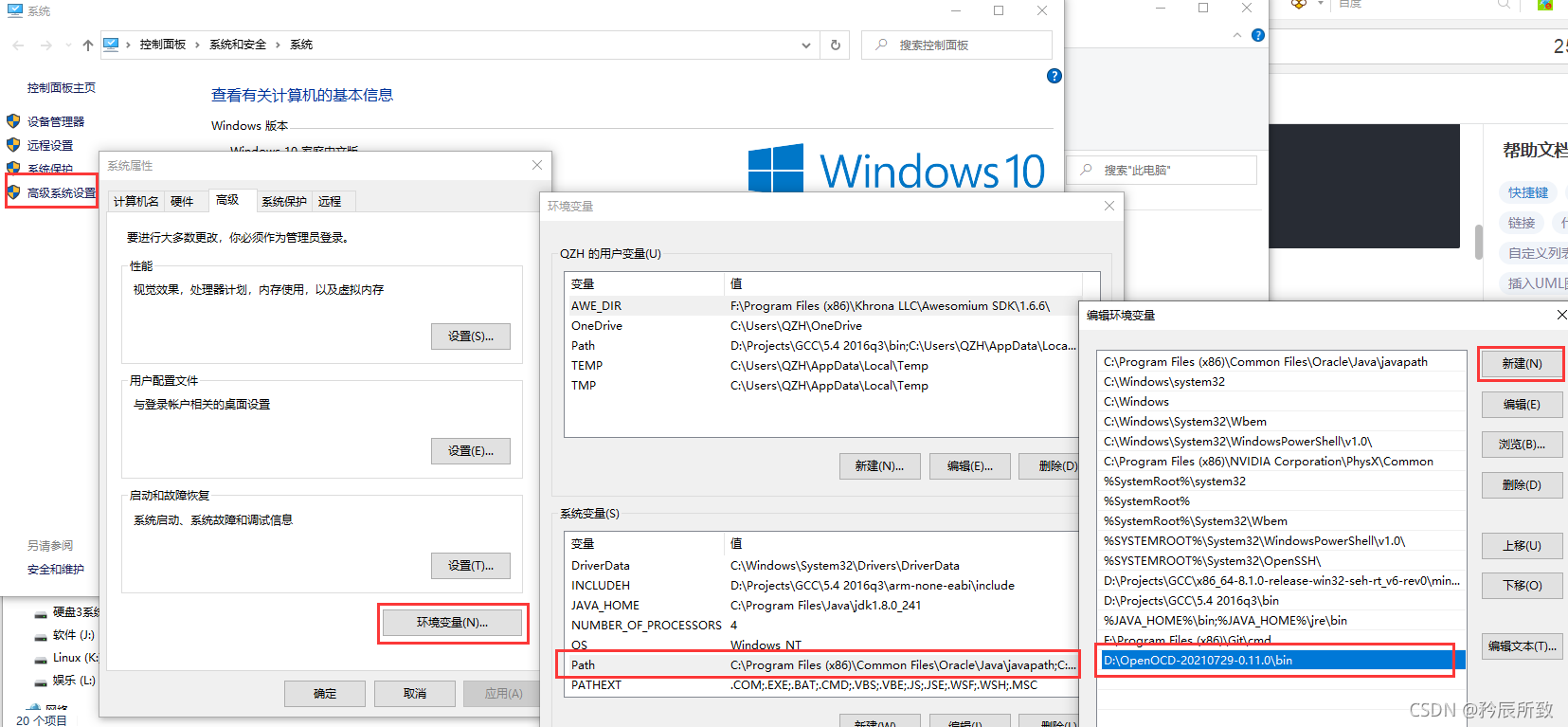Click 新建(N) in edit environment variable dialog
The image size is (1568, 727).
(1522, 364)
